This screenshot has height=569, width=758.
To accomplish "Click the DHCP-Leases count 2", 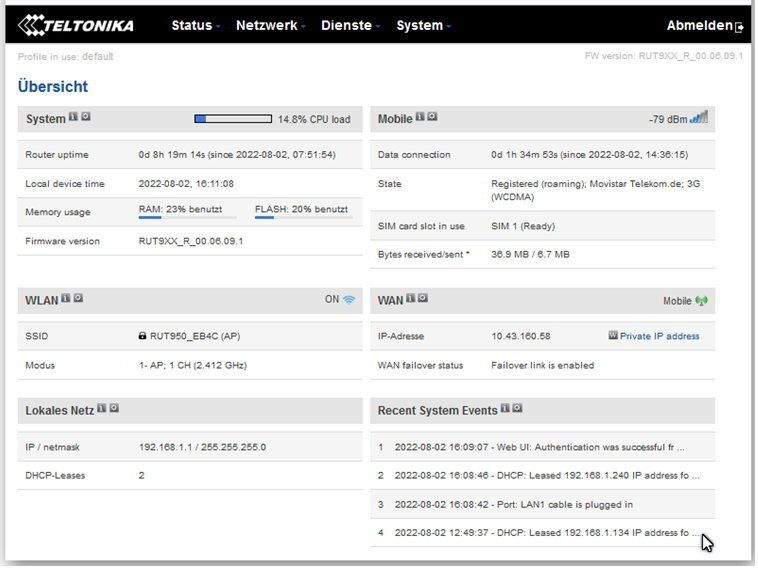I will point(142,475).
